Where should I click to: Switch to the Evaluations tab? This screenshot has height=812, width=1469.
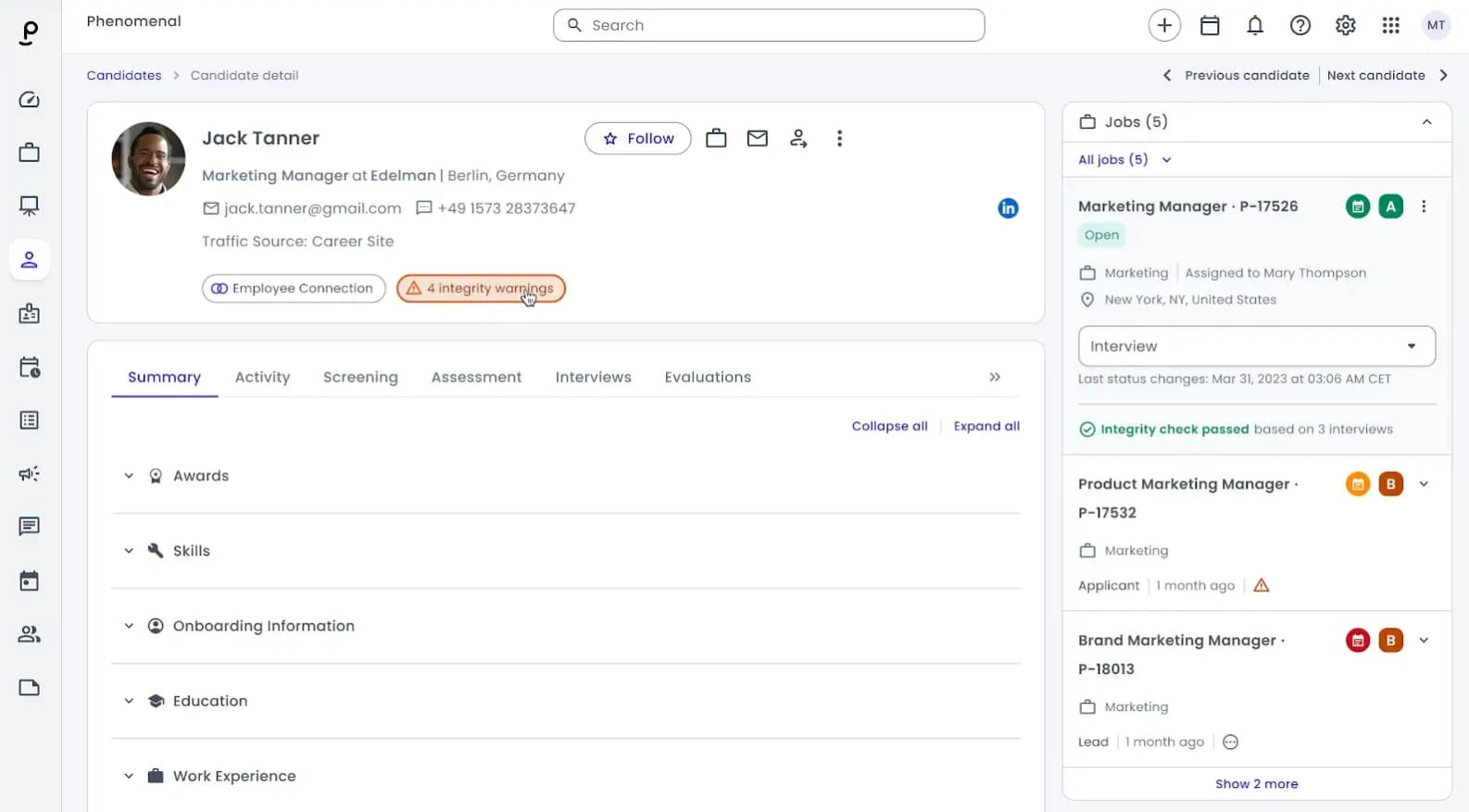point(708,377)
